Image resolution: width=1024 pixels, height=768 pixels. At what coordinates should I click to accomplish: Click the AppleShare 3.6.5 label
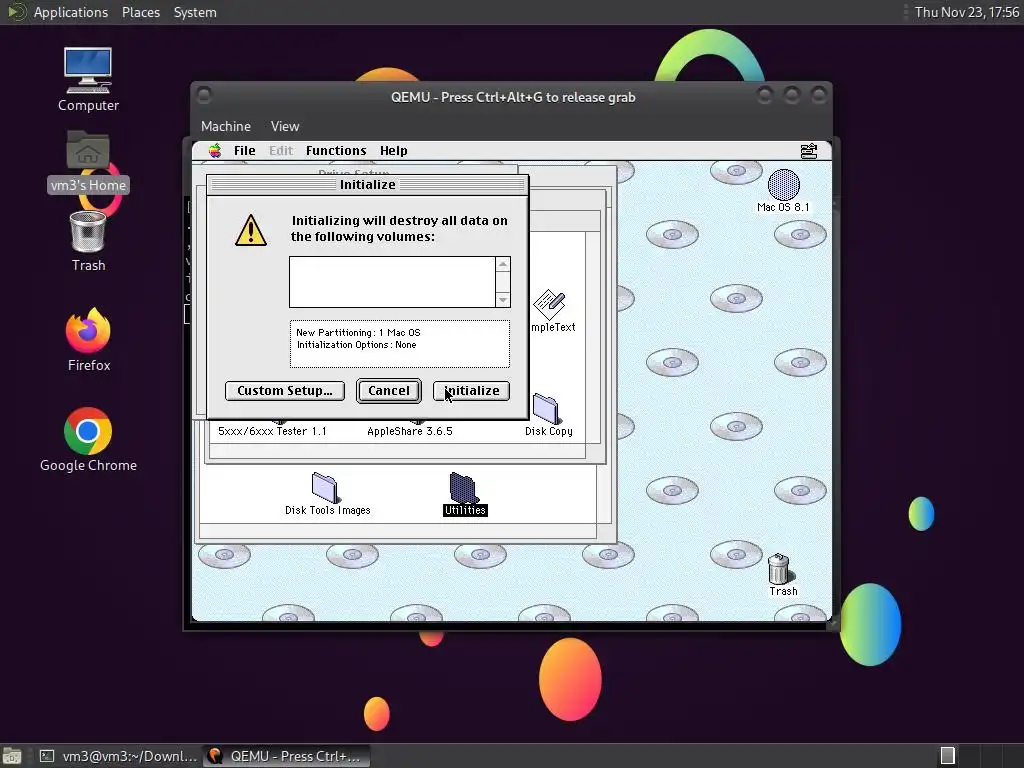click(409, 431)
